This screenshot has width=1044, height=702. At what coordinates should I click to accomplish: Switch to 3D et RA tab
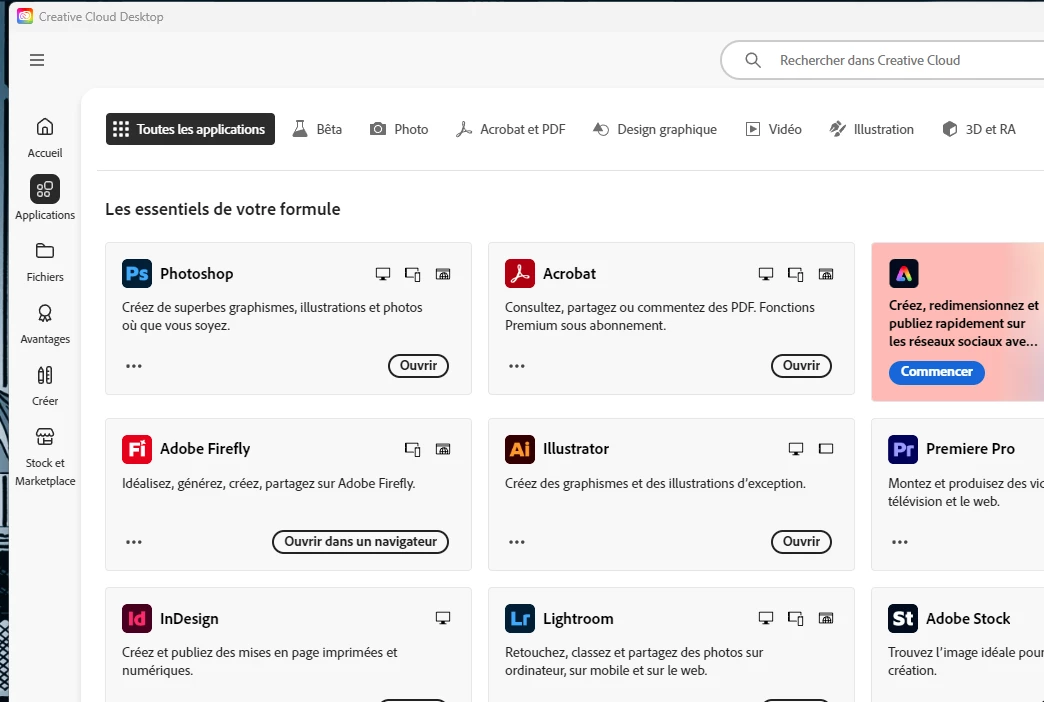click(x=979, y=129)
